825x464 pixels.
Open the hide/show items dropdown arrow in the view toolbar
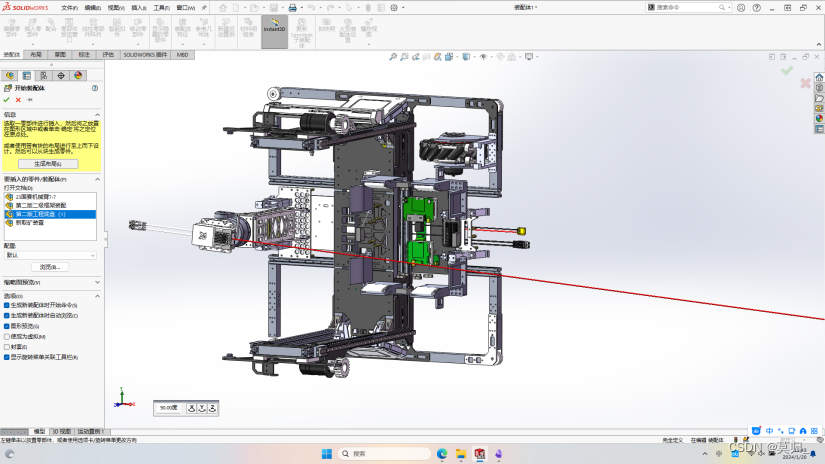click(490, 57)
